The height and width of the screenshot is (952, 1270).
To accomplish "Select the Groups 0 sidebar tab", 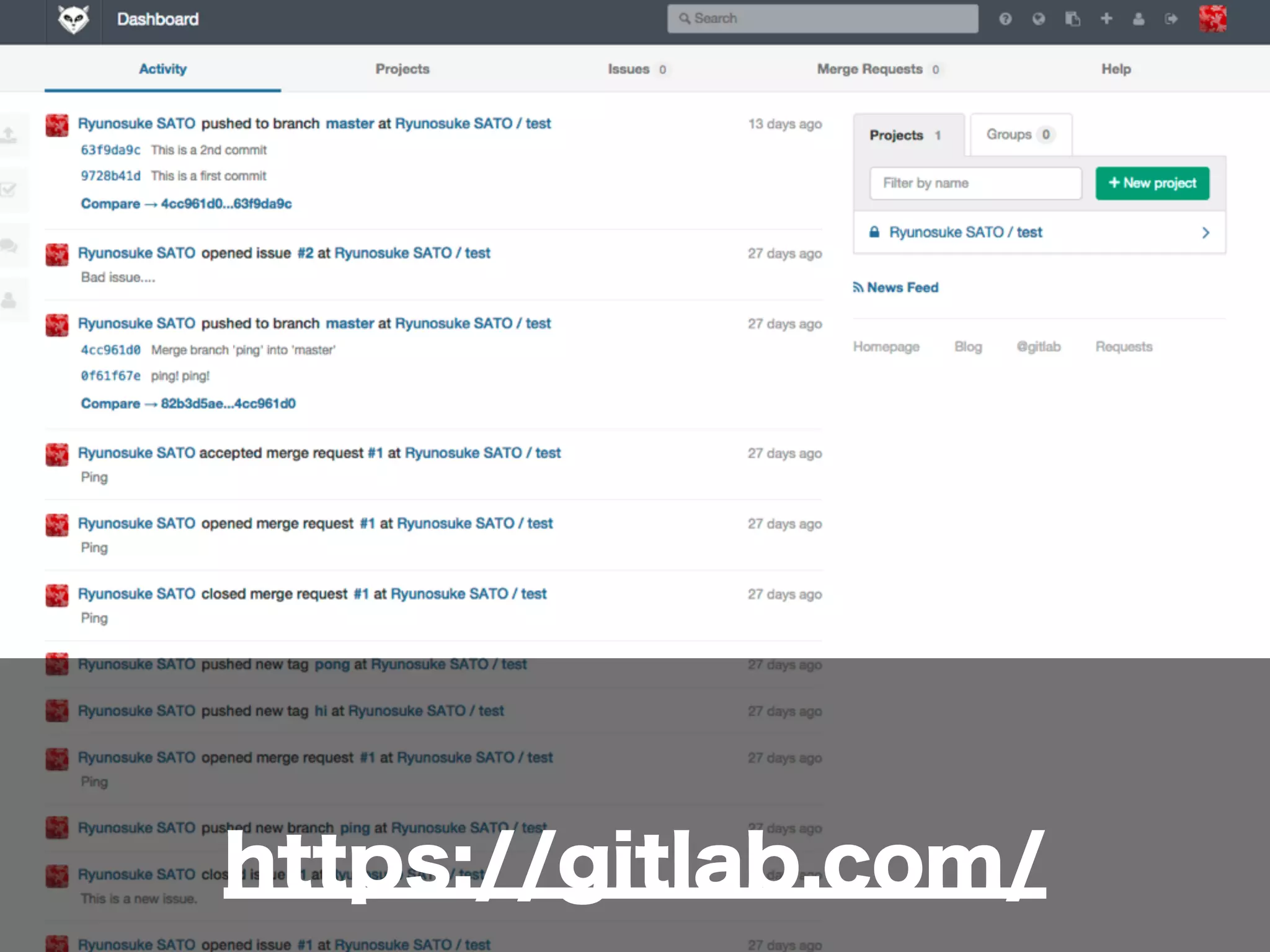I will coord(1021,134).
